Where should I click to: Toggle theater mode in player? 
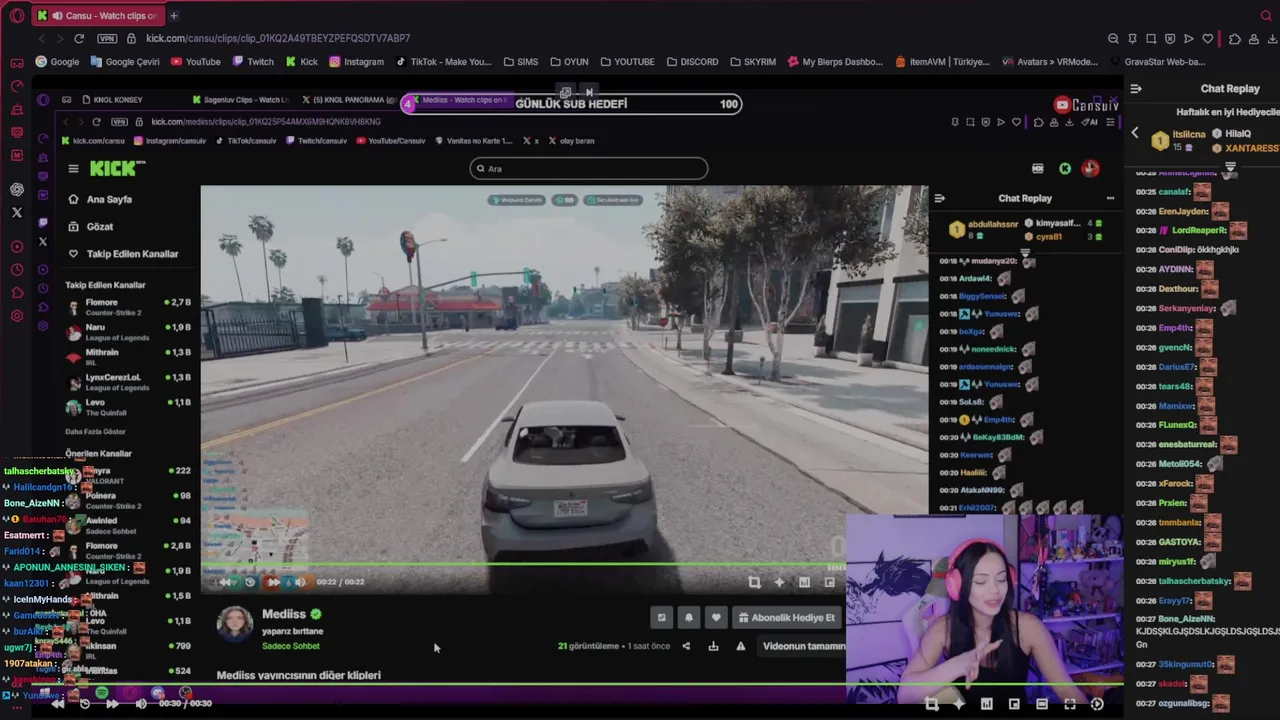pos(1042,704)
